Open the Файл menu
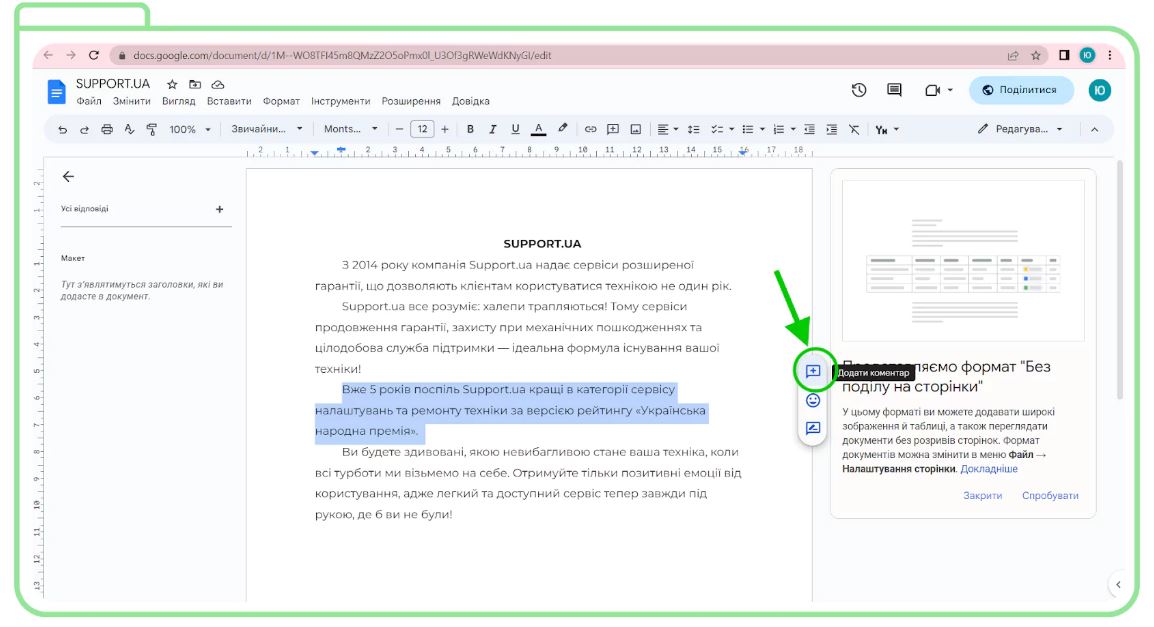This screenshot has height=627, width=1154. [89, 102]
